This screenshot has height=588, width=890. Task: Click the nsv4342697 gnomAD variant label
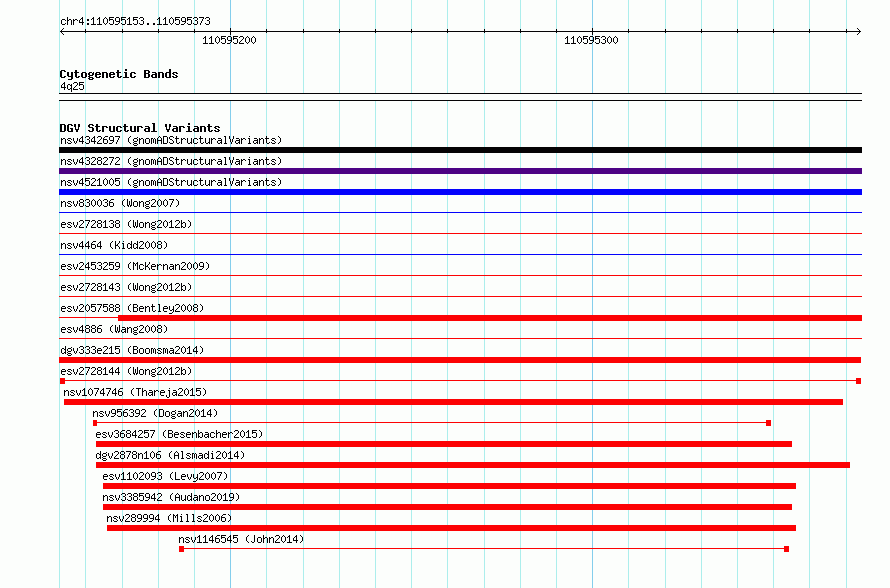[x=171, y=140]
